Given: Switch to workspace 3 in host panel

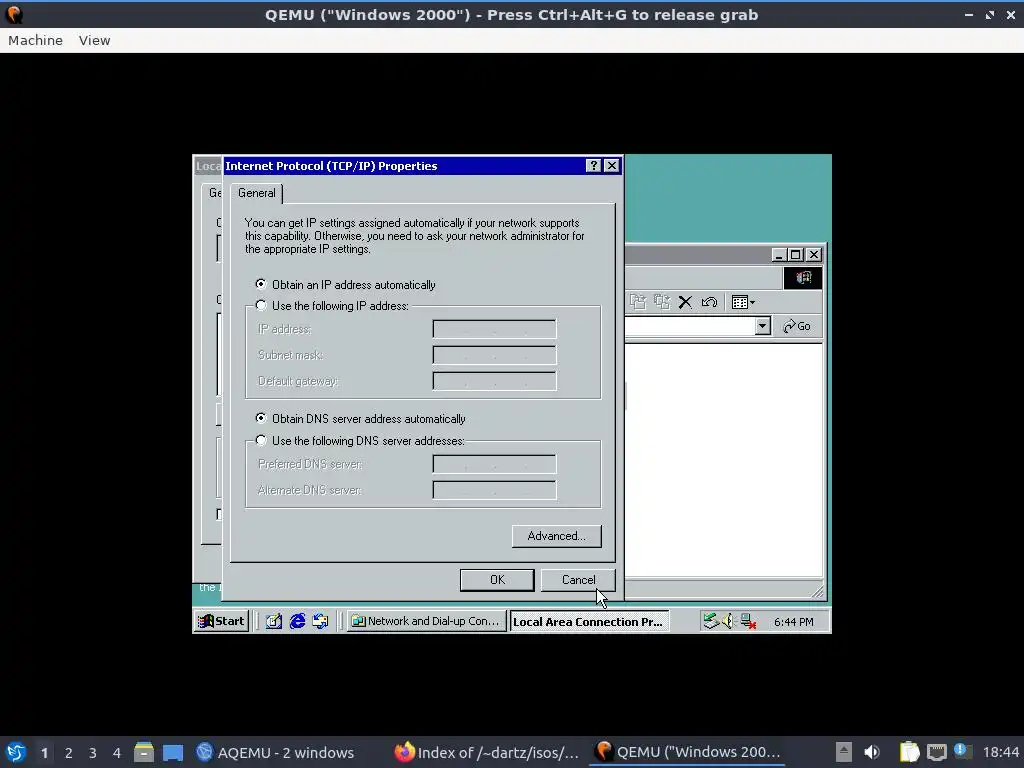Looking at the screenshot, I should (93, 753).
